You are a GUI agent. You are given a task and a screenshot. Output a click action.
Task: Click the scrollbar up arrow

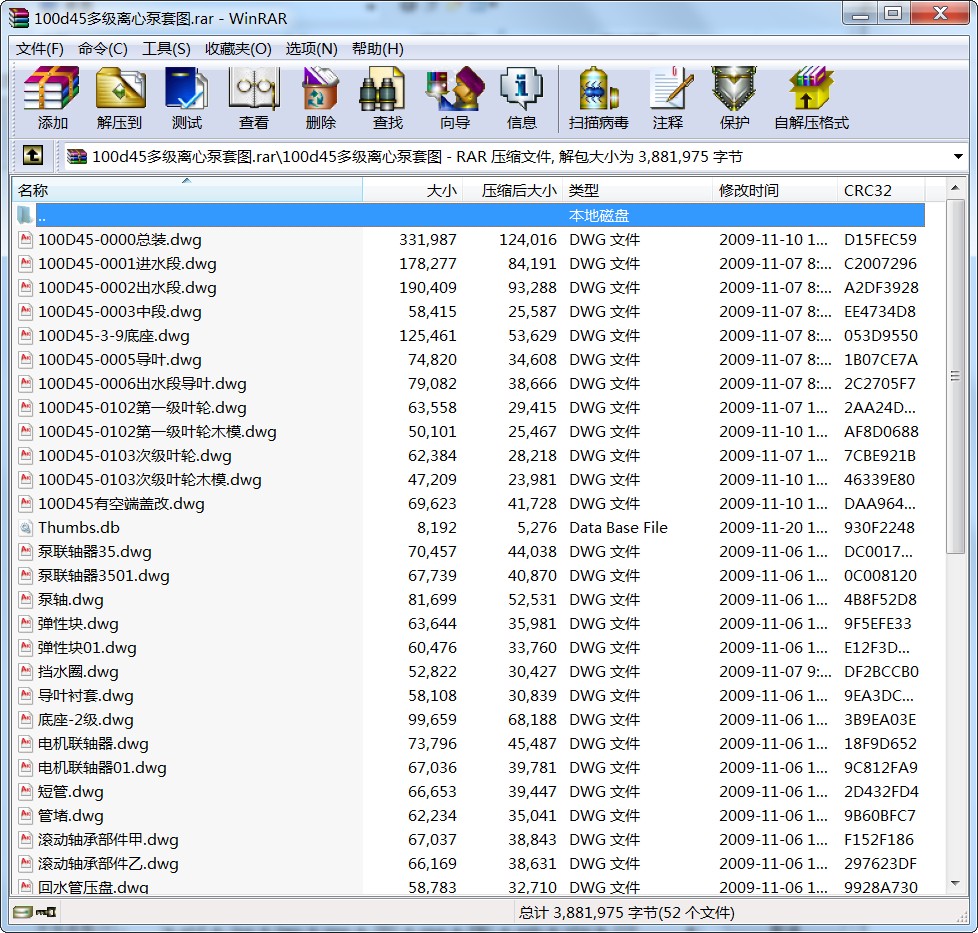click(x=955, y=188)
